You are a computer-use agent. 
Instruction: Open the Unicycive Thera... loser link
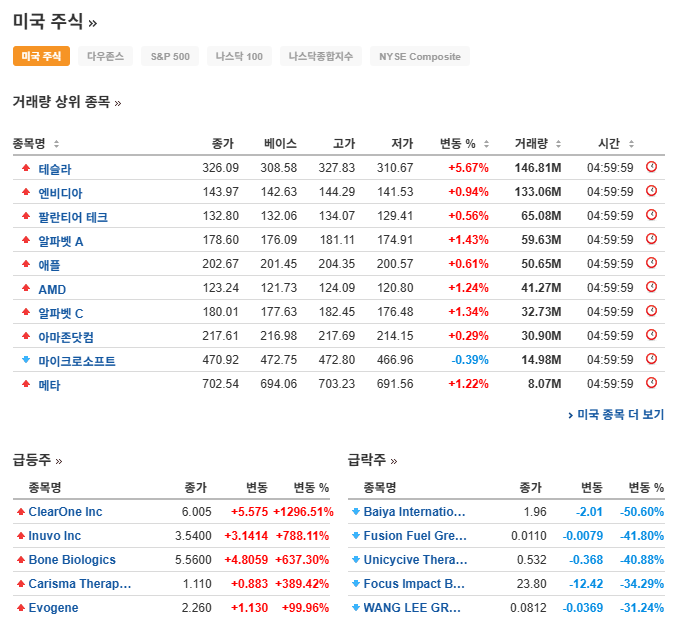click(415, 559)
